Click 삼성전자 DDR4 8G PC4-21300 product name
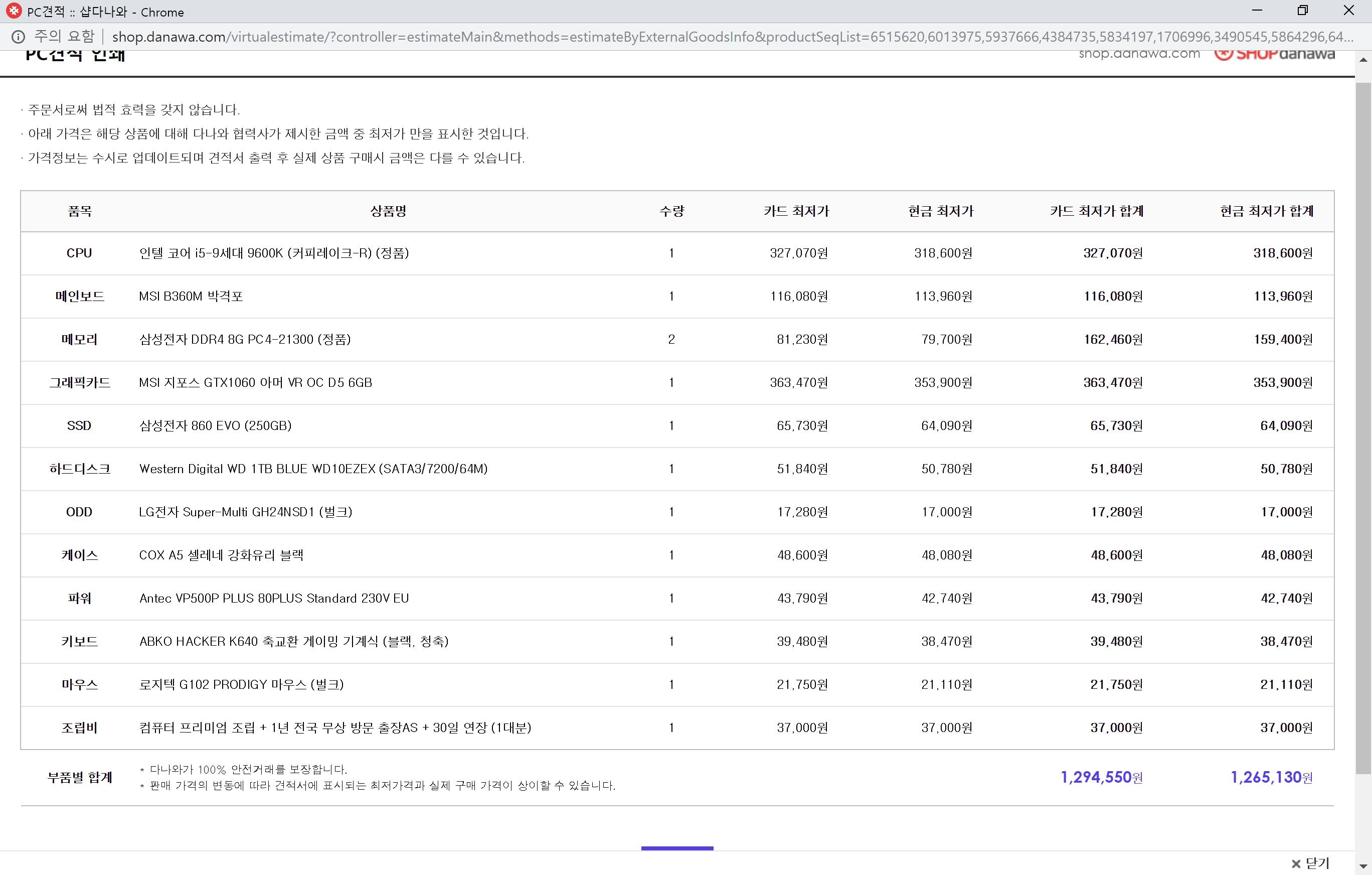The height and width of the screenshot is (875, 1372). tap(245, 340)
